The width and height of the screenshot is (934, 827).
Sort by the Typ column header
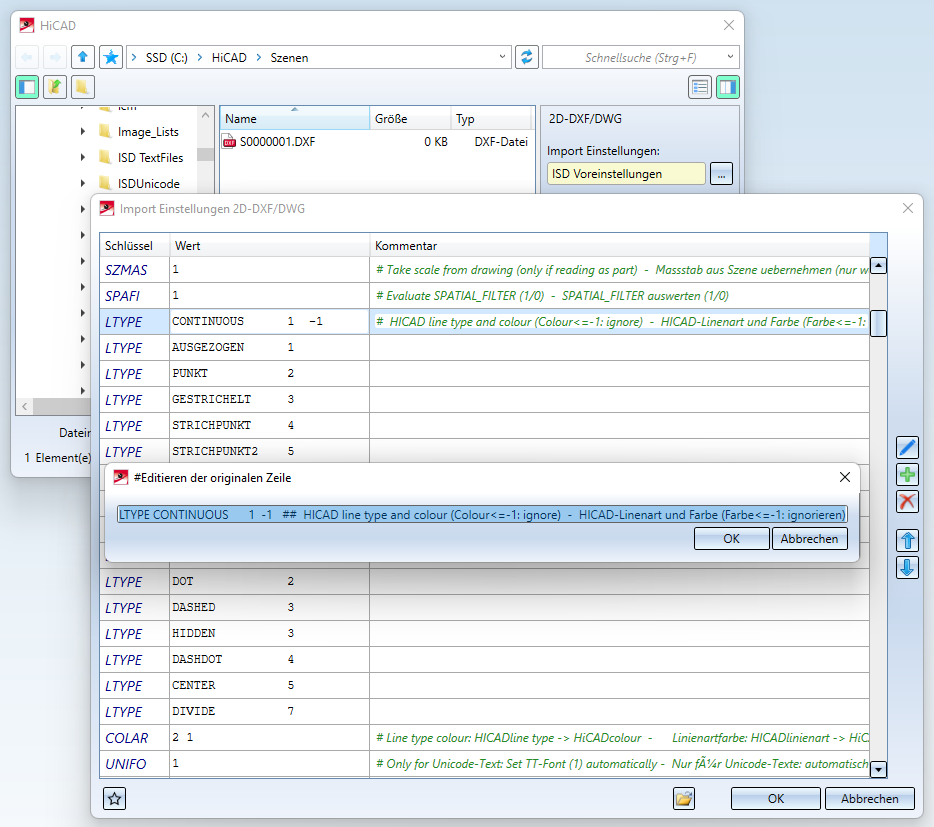pos(490,119)
